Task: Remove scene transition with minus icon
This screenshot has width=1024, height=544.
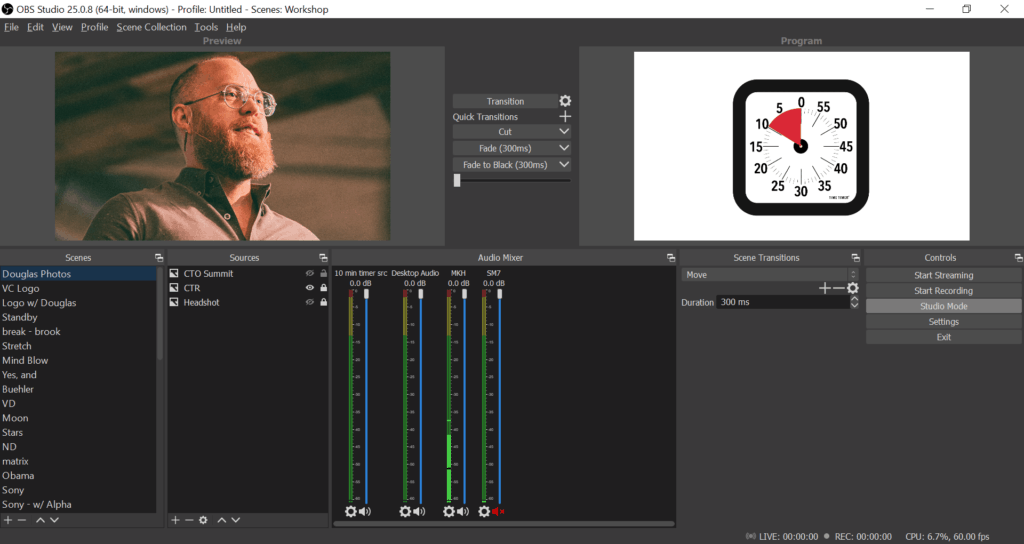Action: point(838,288)
